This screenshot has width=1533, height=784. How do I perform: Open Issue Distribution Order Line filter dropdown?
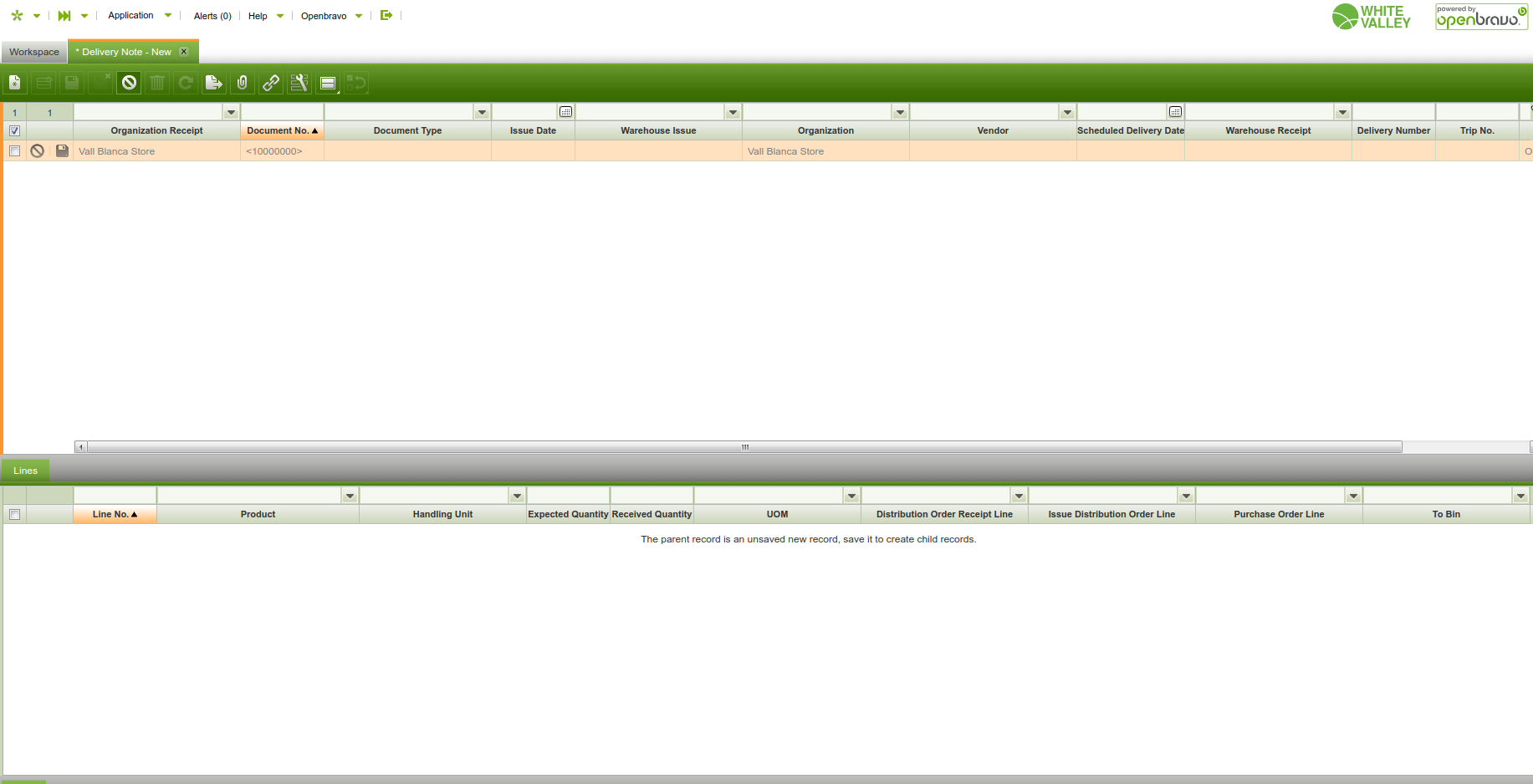pos(1187,496)
